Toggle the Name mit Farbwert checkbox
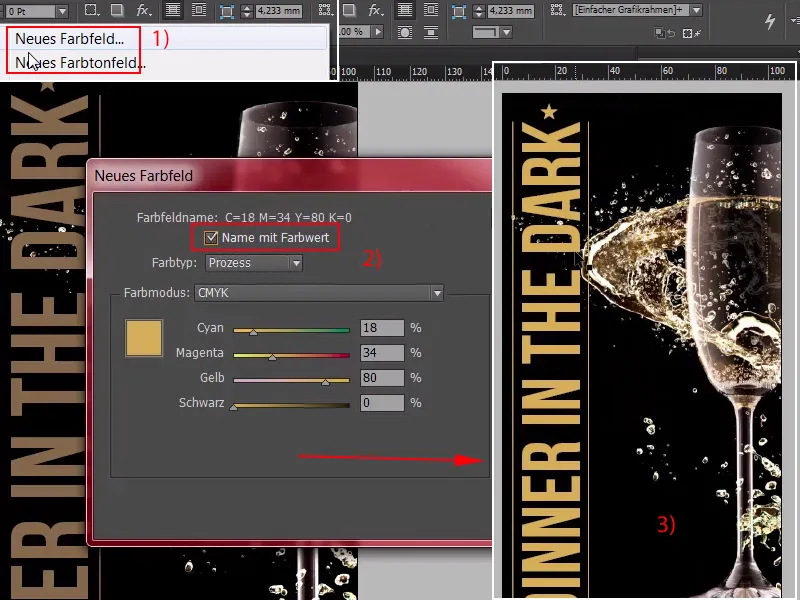Image resolution: width=800 pixels, height=600 pixels. click(x=211, y=238)
